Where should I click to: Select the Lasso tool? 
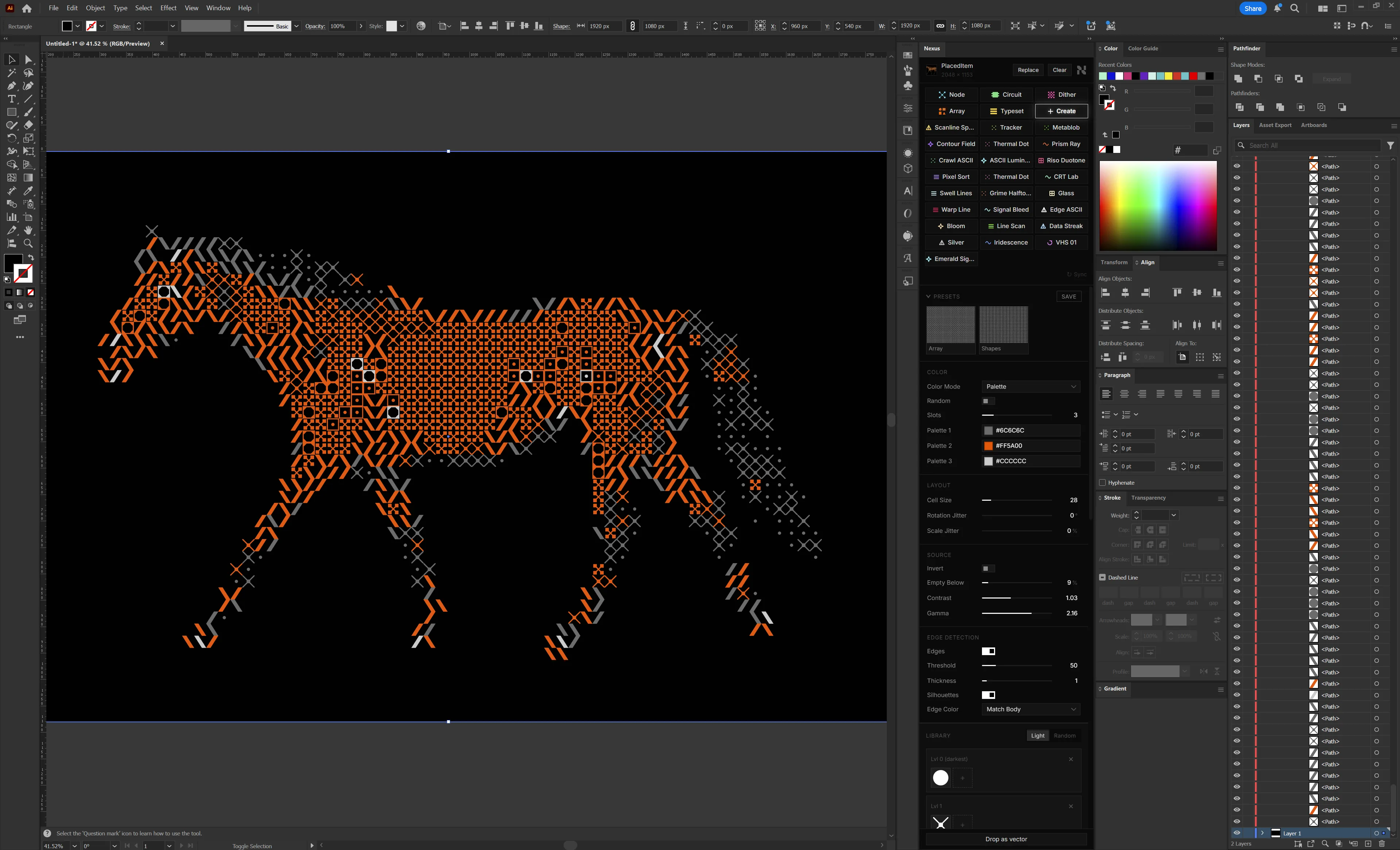[28, 73]
